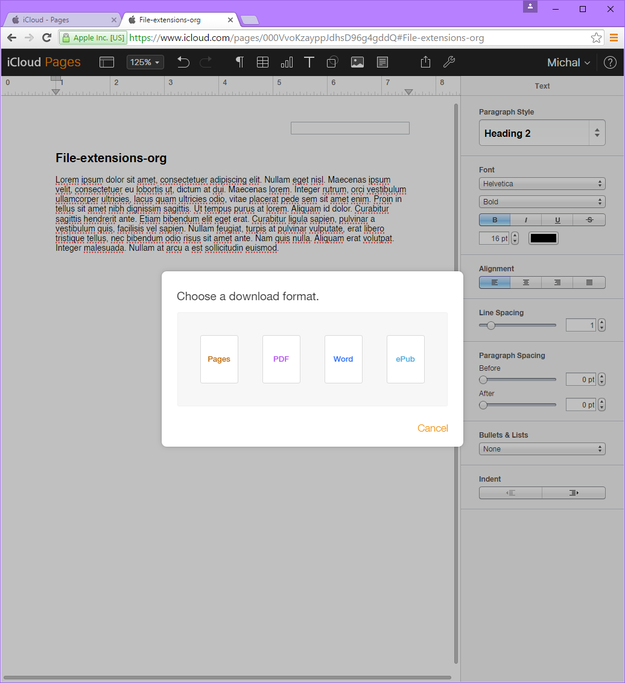
Task: Click the browser forward arrow
Action: pyautogui.click(x=29, y=38)
